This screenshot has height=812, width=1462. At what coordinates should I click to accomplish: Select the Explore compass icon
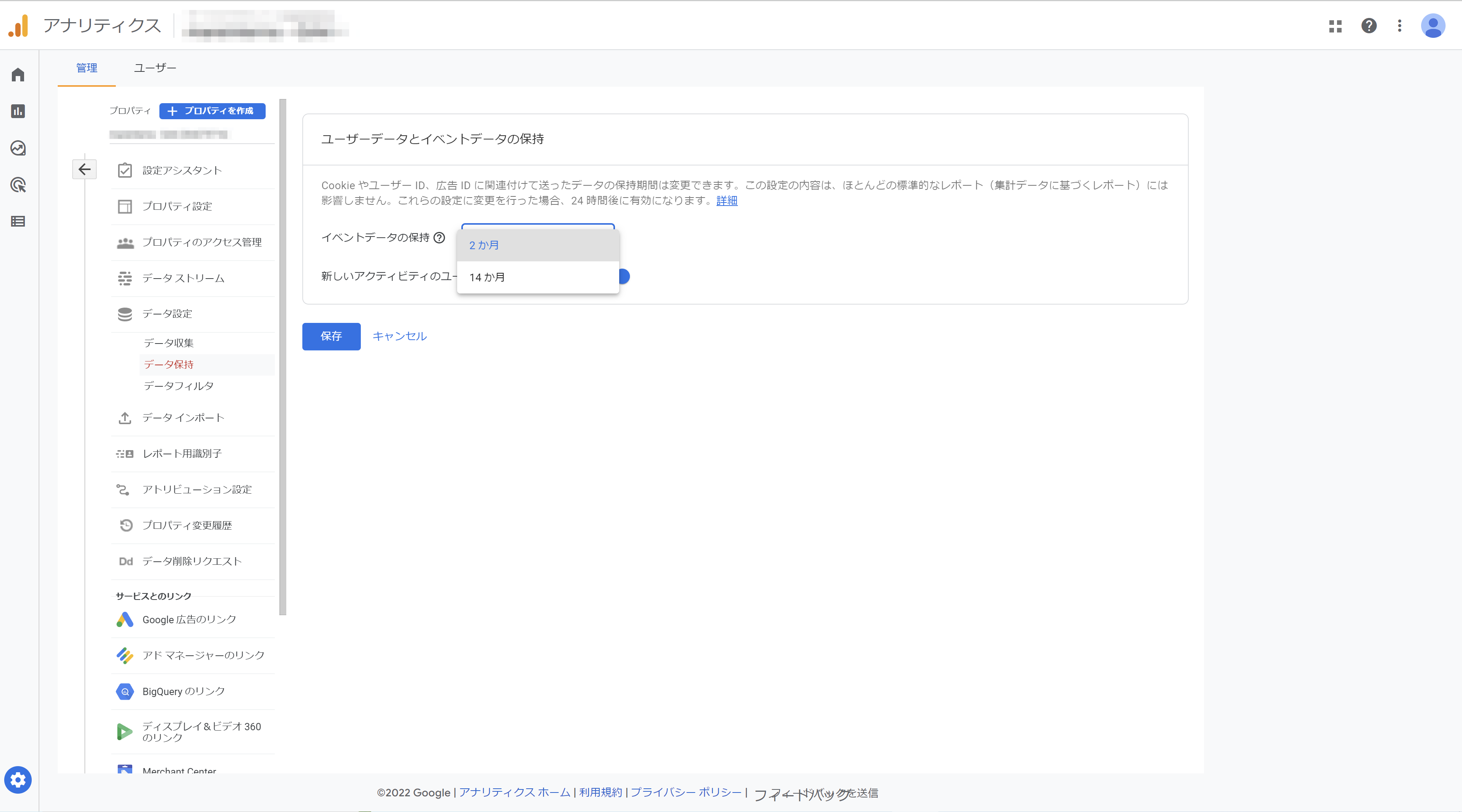(x=18, y=148)
